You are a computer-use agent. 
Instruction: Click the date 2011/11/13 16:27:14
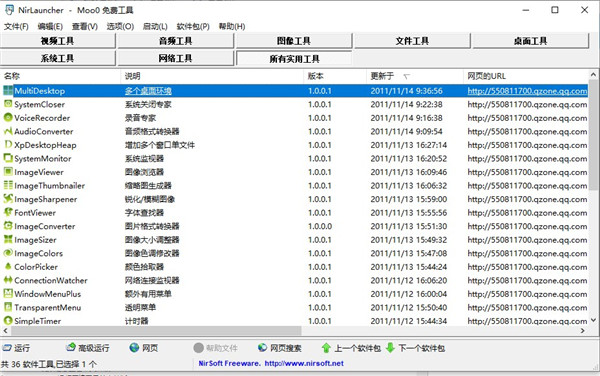tap(408, 145)
